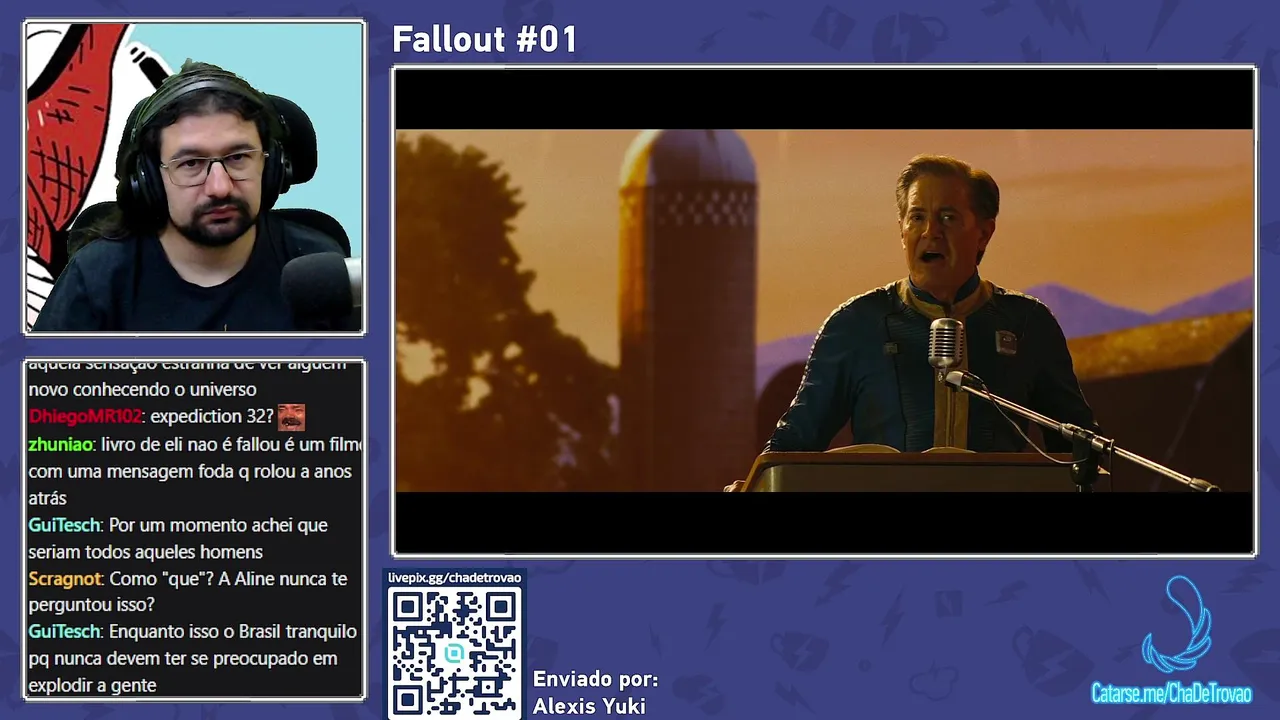Click the text 'livro de eli nao é fallou'
1280x720 pixels.
click(x=190, y=444)
